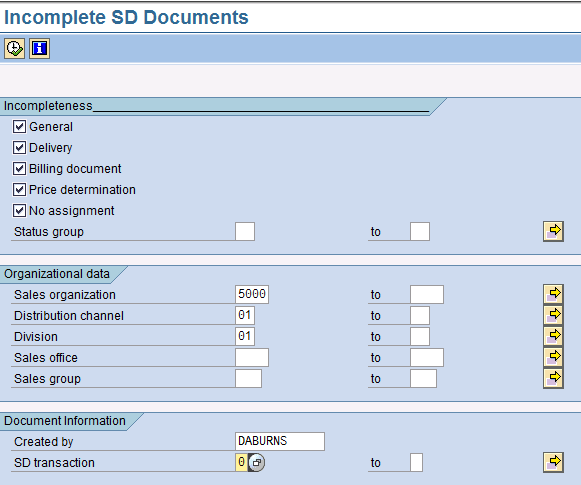The height and width of the screenshot is (485, 581).
Task: Open multiple selection for Sales organization
Action: pyautogui.click(x=553, y=295)
